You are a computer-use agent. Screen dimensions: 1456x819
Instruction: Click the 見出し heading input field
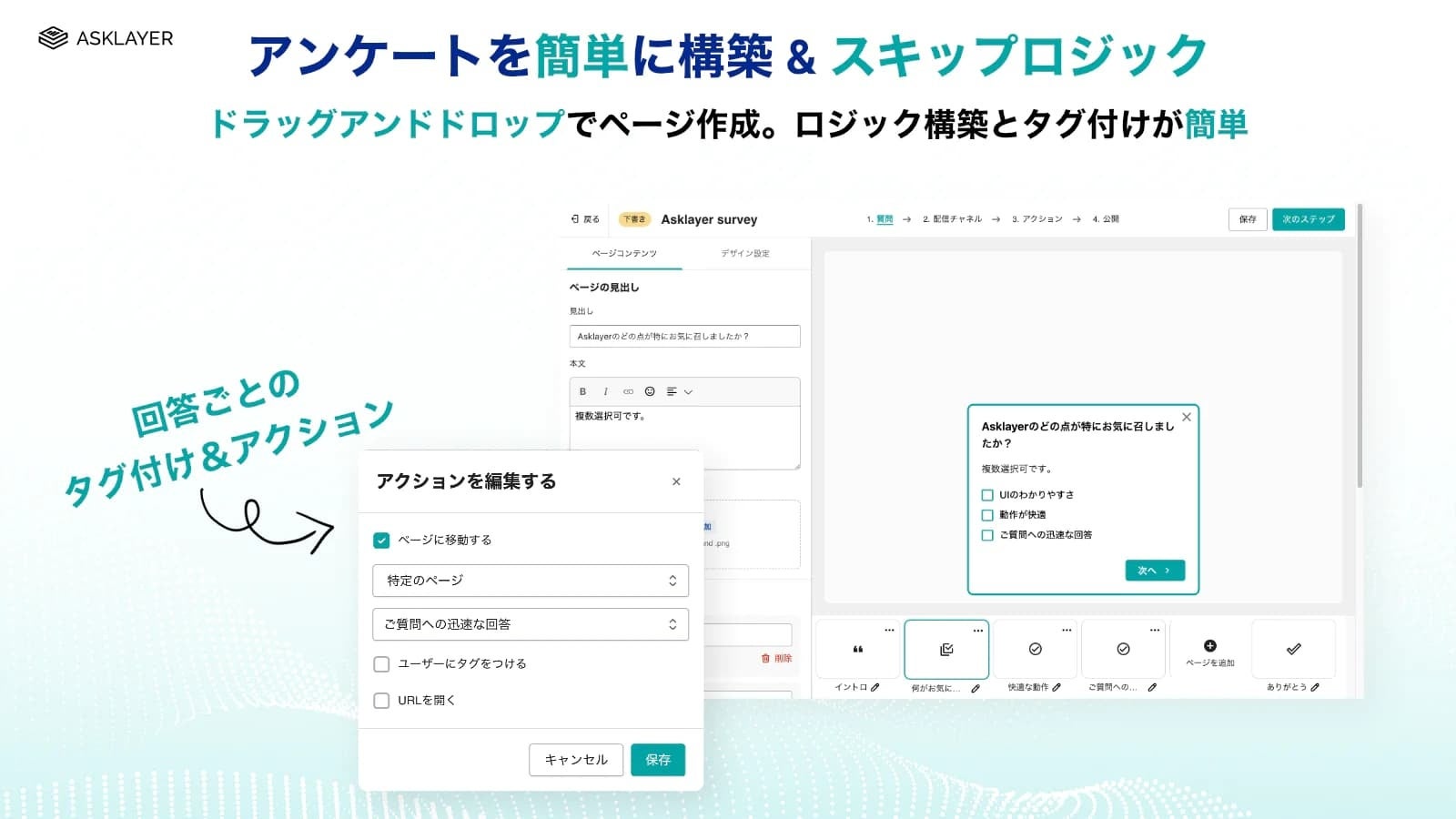(684, 336)
